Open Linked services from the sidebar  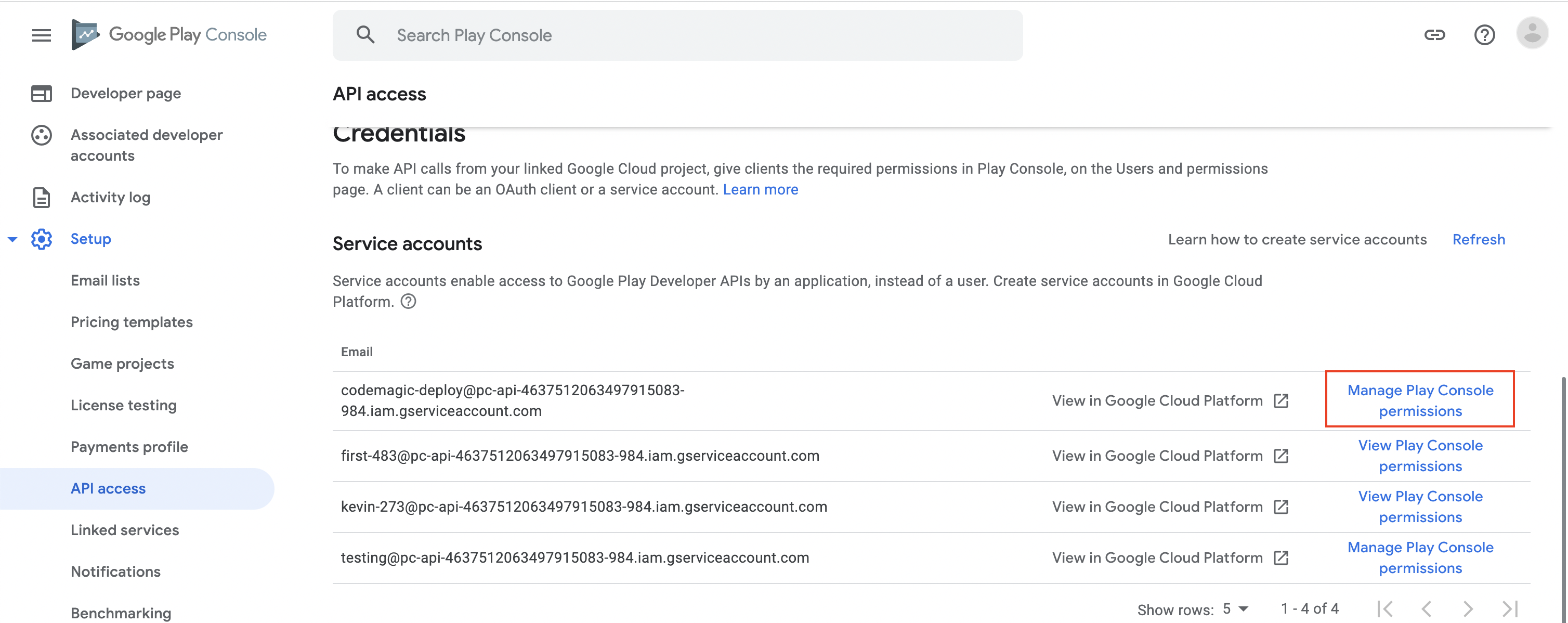(124, 529)
